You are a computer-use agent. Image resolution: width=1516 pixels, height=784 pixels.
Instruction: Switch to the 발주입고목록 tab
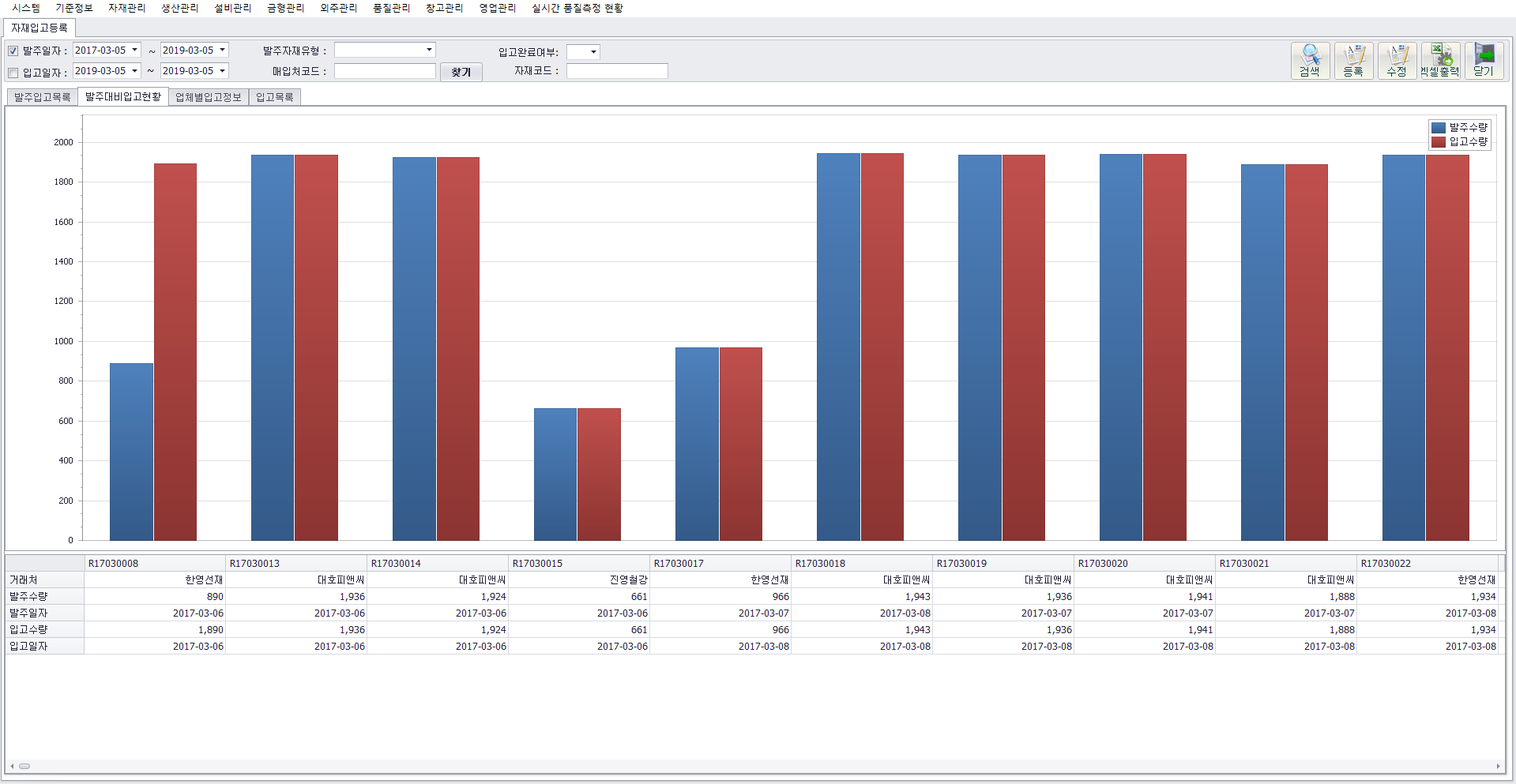[x=43, y=97]
